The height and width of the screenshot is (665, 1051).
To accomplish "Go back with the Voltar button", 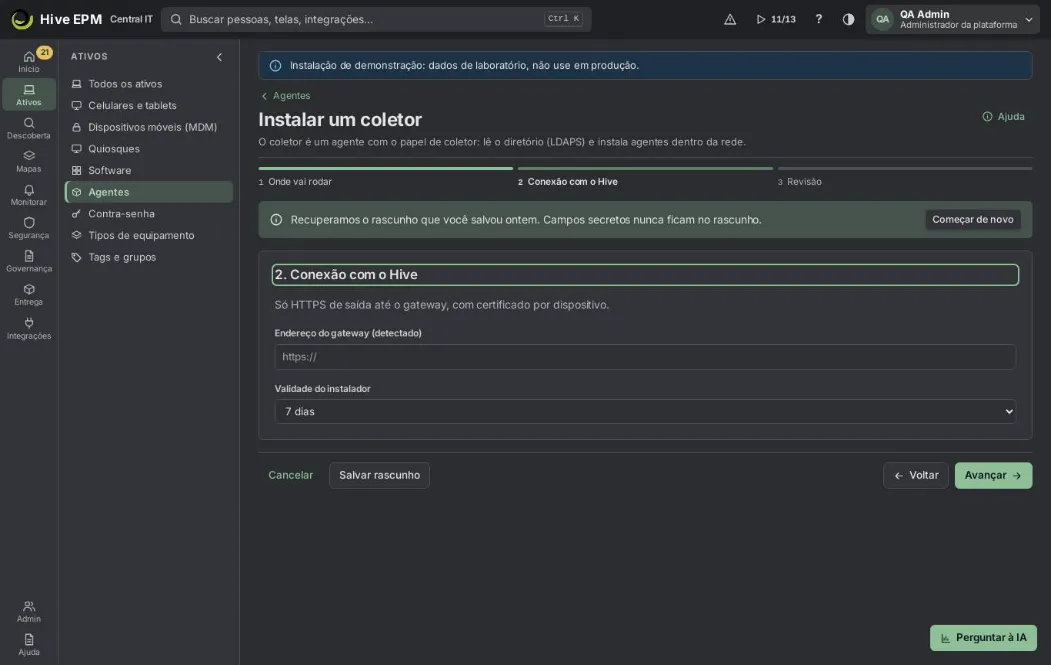I will [916, 475].
